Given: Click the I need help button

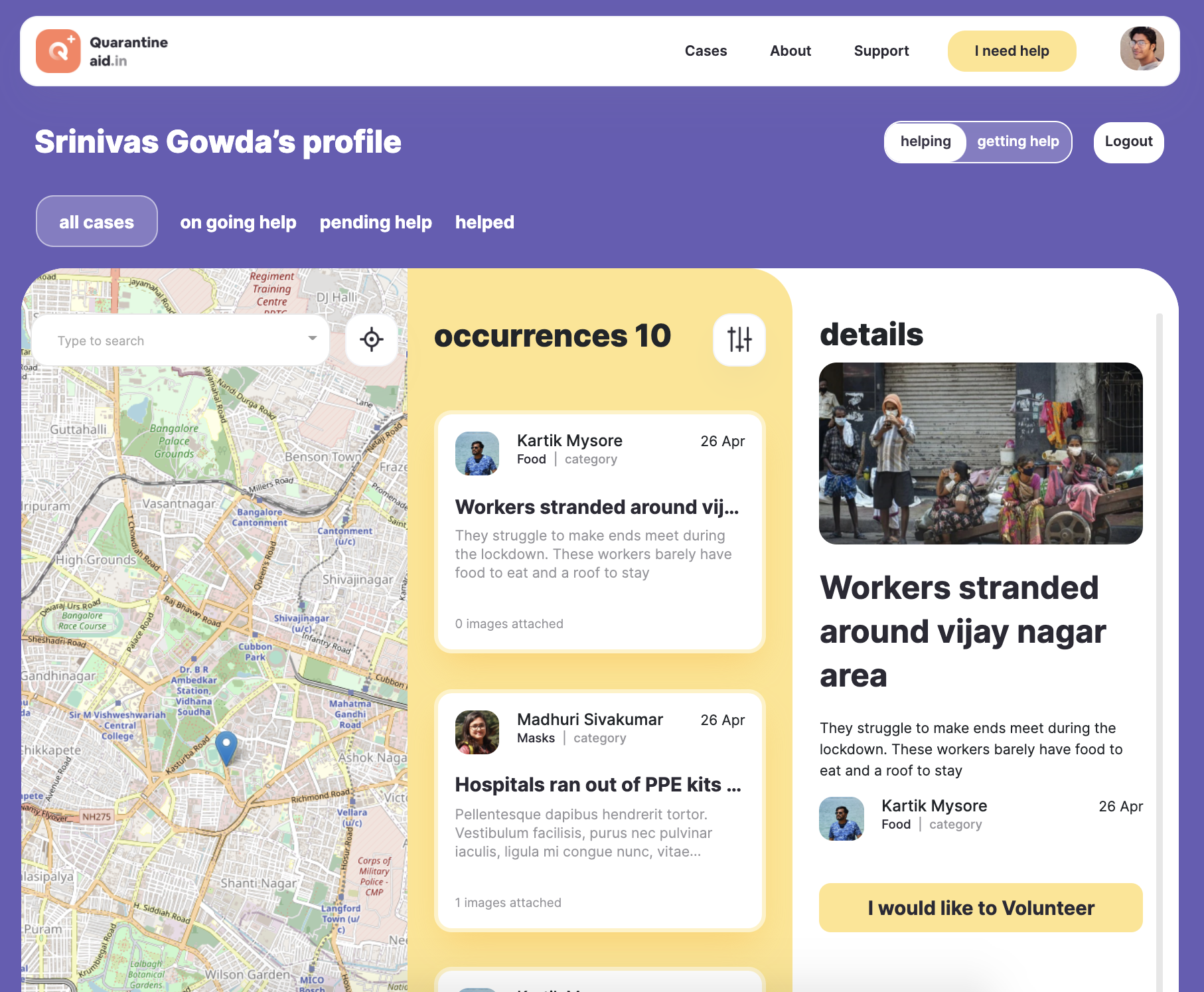Looking at the screenshot, I should coord(1012,51).
